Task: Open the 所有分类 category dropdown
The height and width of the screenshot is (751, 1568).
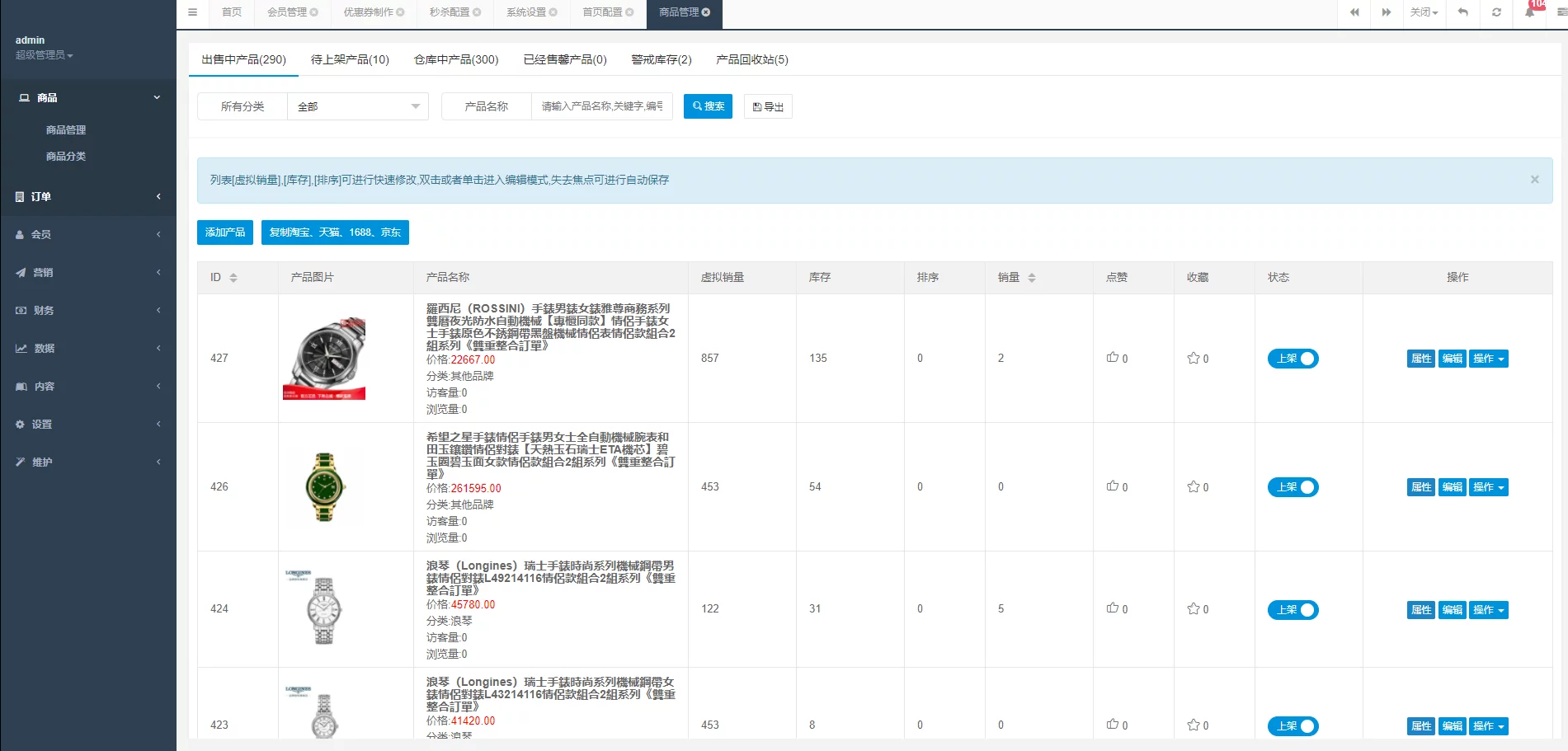Action: point(358,106)
